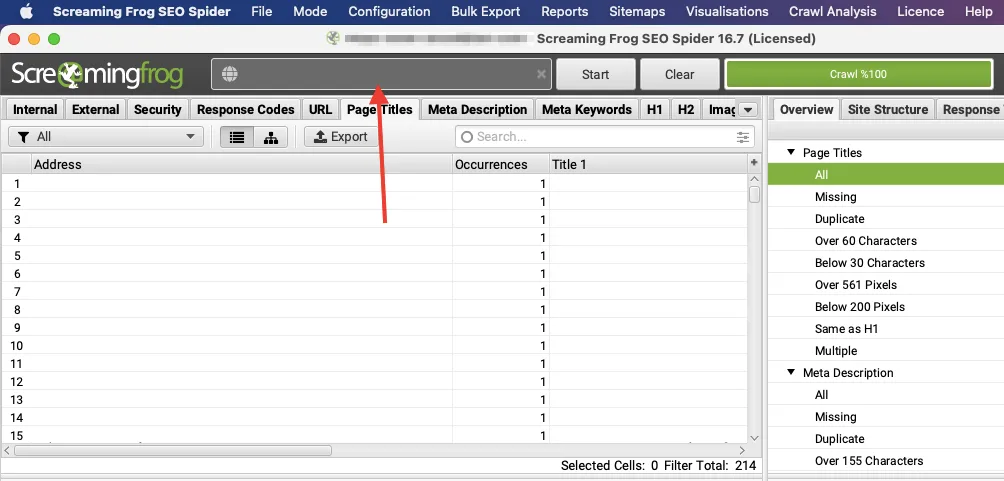Open the Apple menu
The height and width of the screenshot is (481, 1004).
coord(26,12)
